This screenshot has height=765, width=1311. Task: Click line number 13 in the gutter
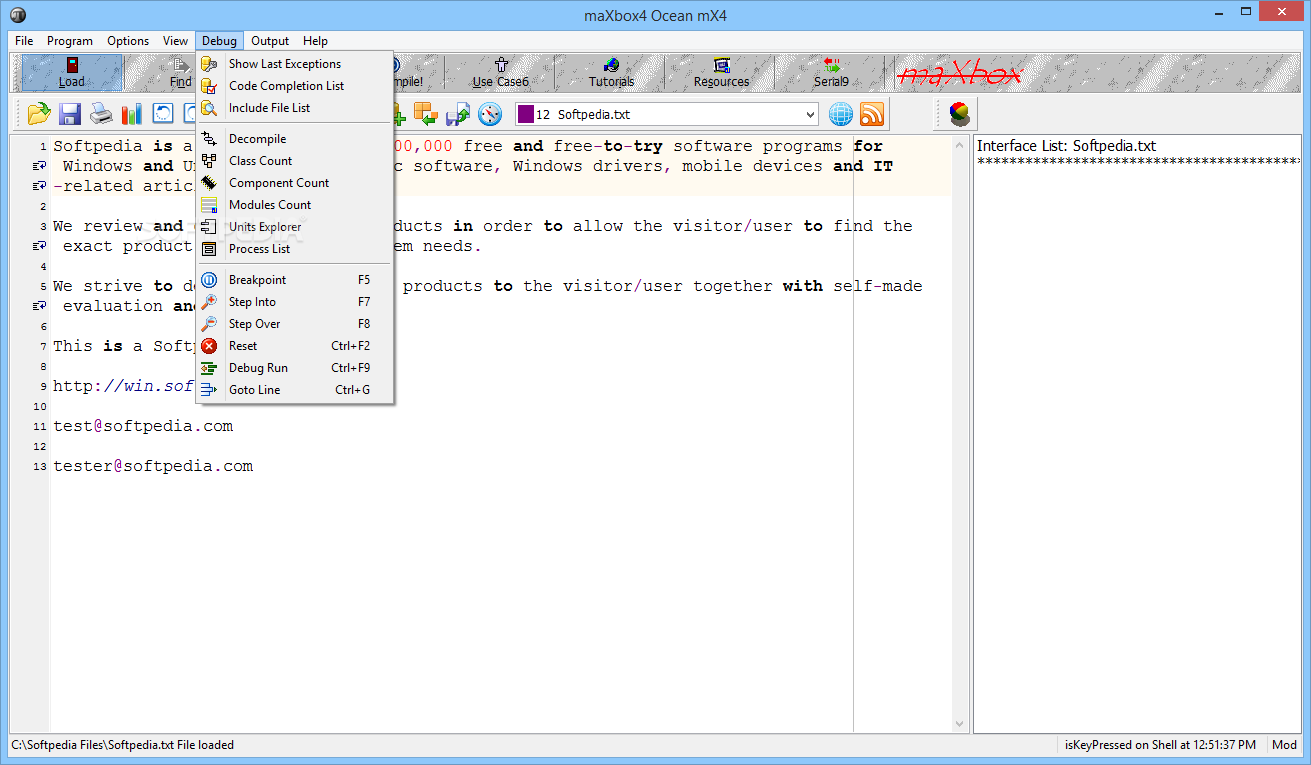40,467
